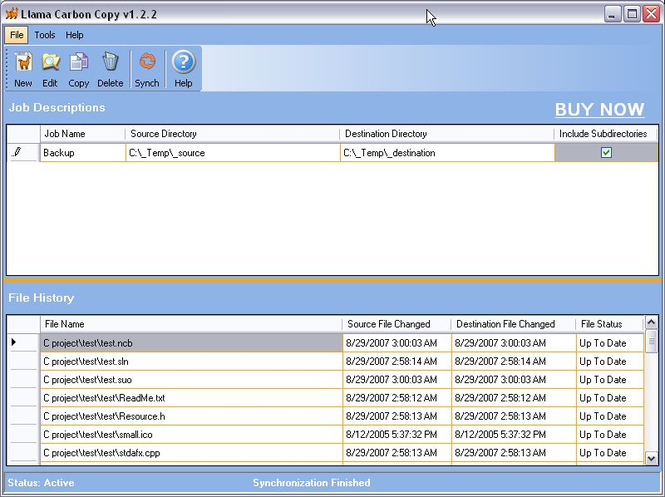Sort by Job Name column header
Screen dimensions: 665x497
coord(83,134)
